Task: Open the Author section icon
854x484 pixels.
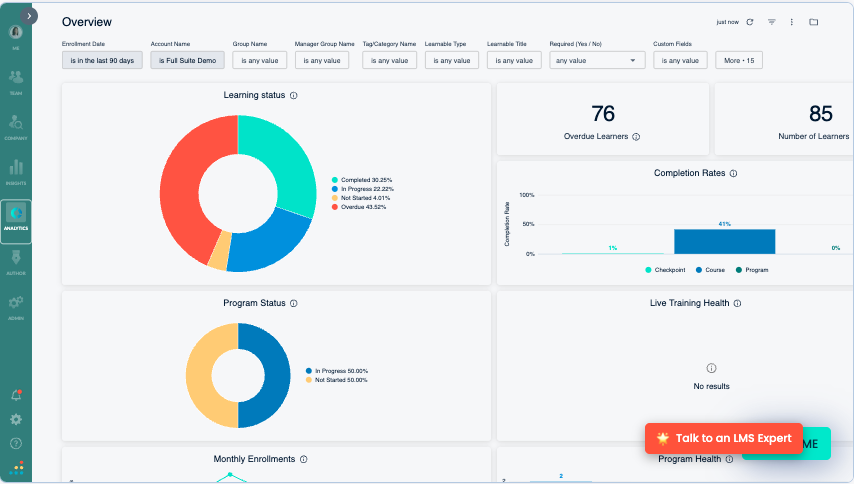Action: [16, 261]
